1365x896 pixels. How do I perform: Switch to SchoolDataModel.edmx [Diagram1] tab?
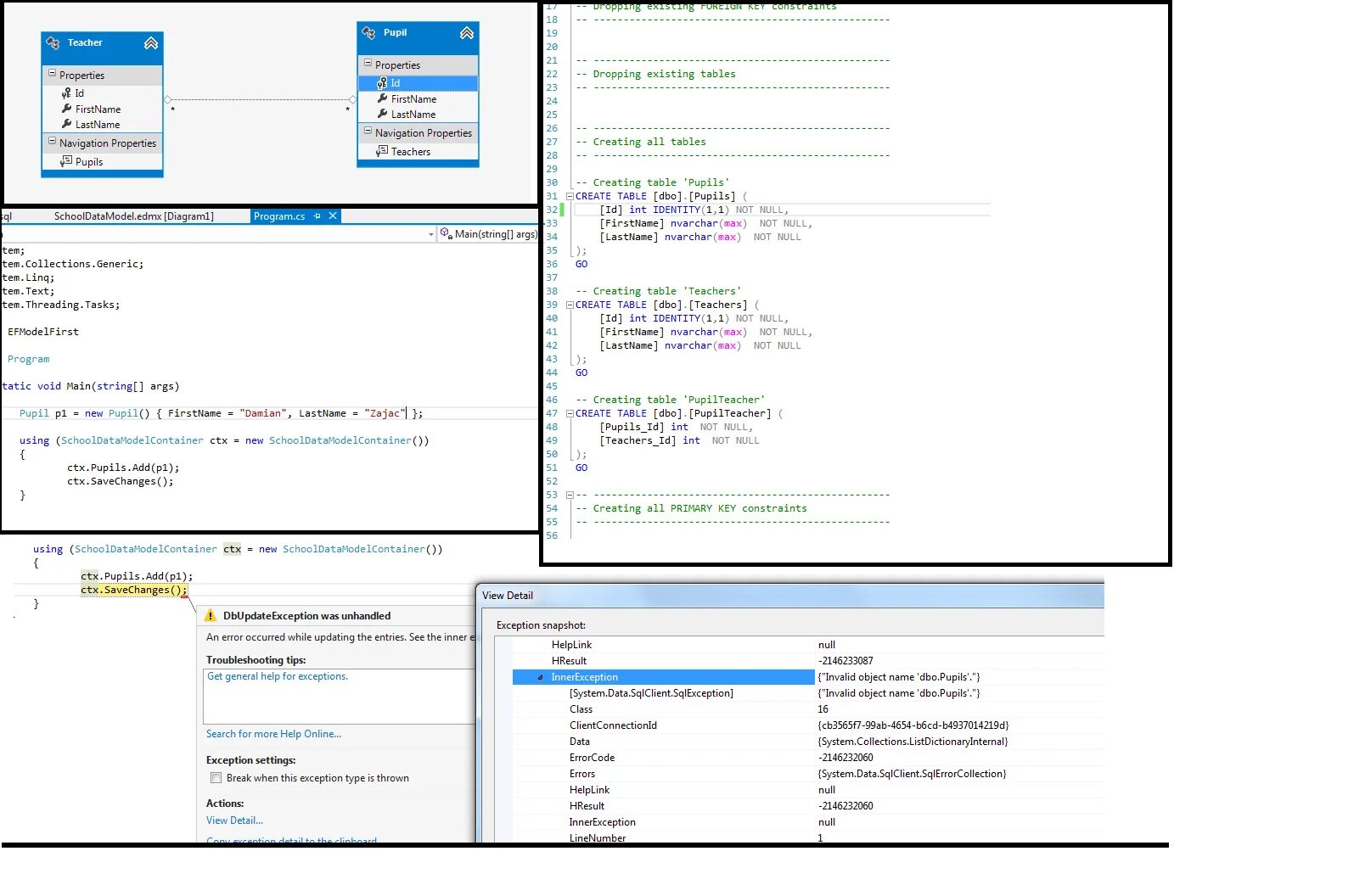point(134,216)
